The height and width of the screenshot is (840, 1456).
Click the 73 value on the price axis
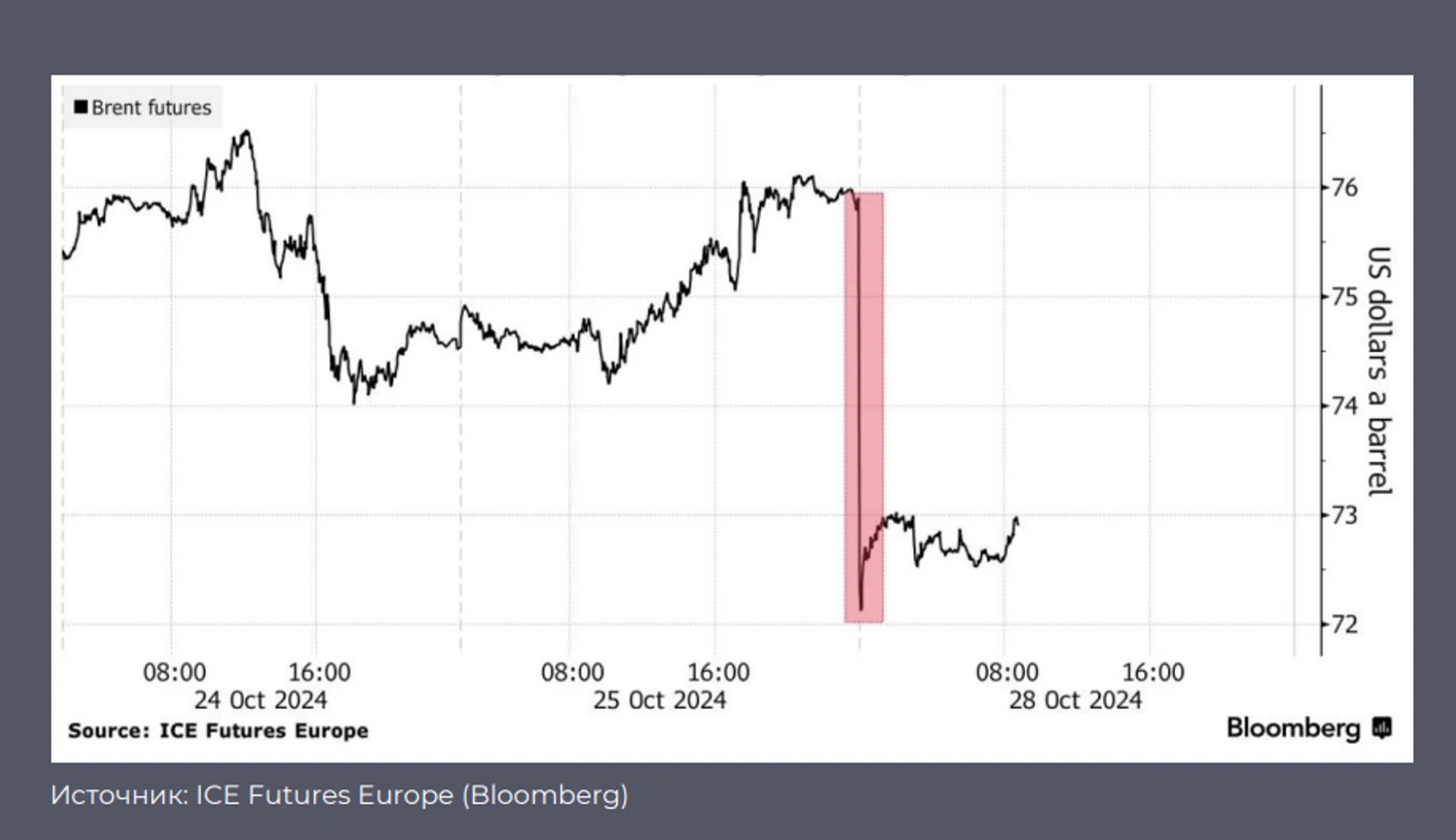click(1344, 515)
